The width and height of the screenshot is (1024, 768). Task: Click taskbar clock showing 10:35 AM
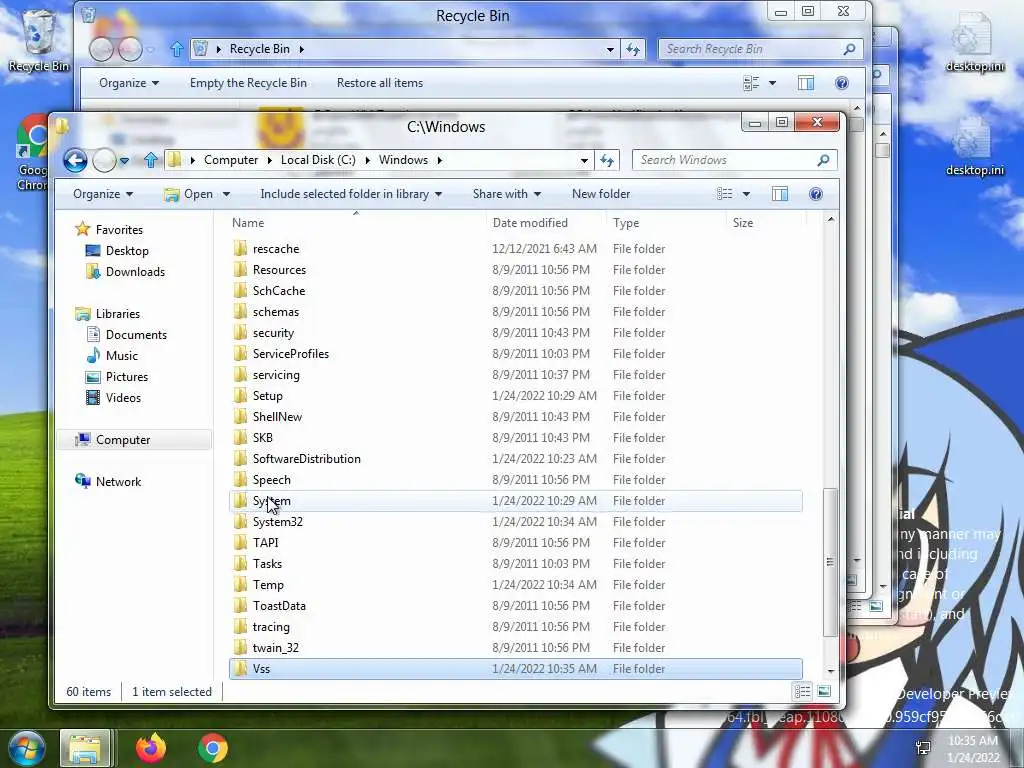pos(973,749)
